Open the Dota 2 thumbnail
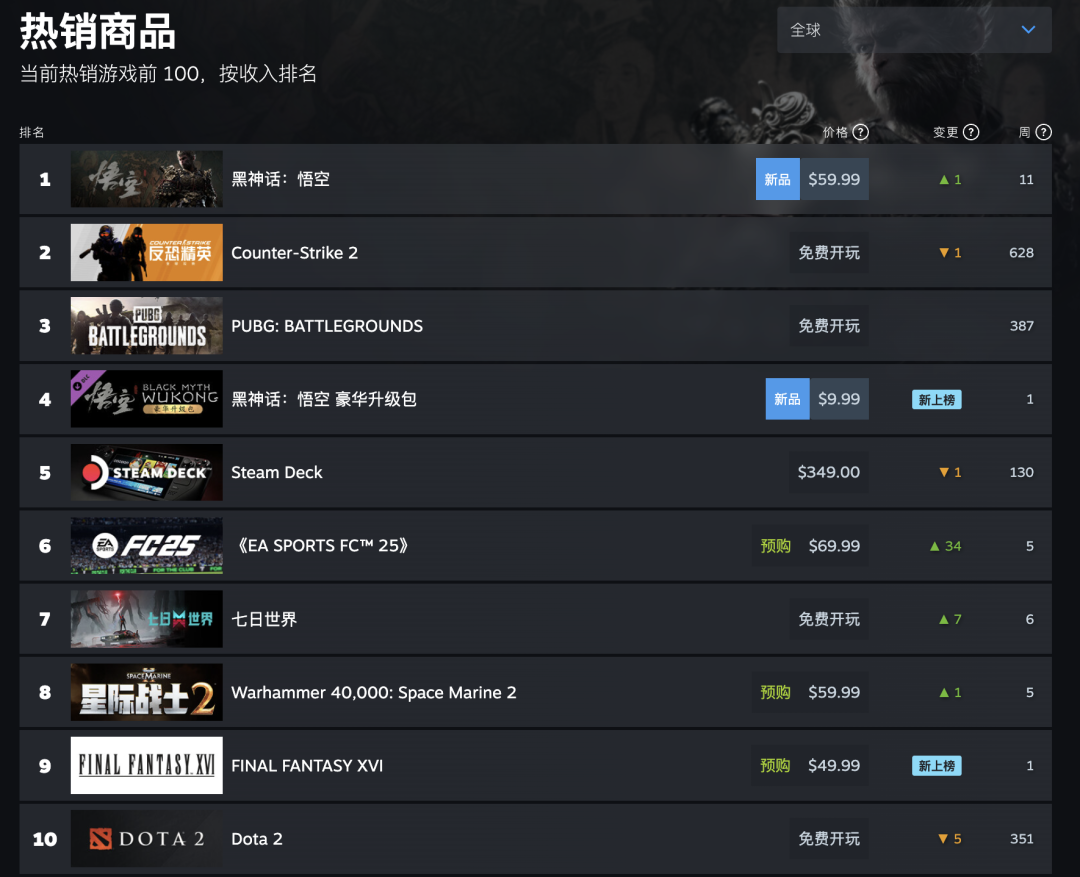This screenshot has height=877, width=1080. tap(147, 838)
